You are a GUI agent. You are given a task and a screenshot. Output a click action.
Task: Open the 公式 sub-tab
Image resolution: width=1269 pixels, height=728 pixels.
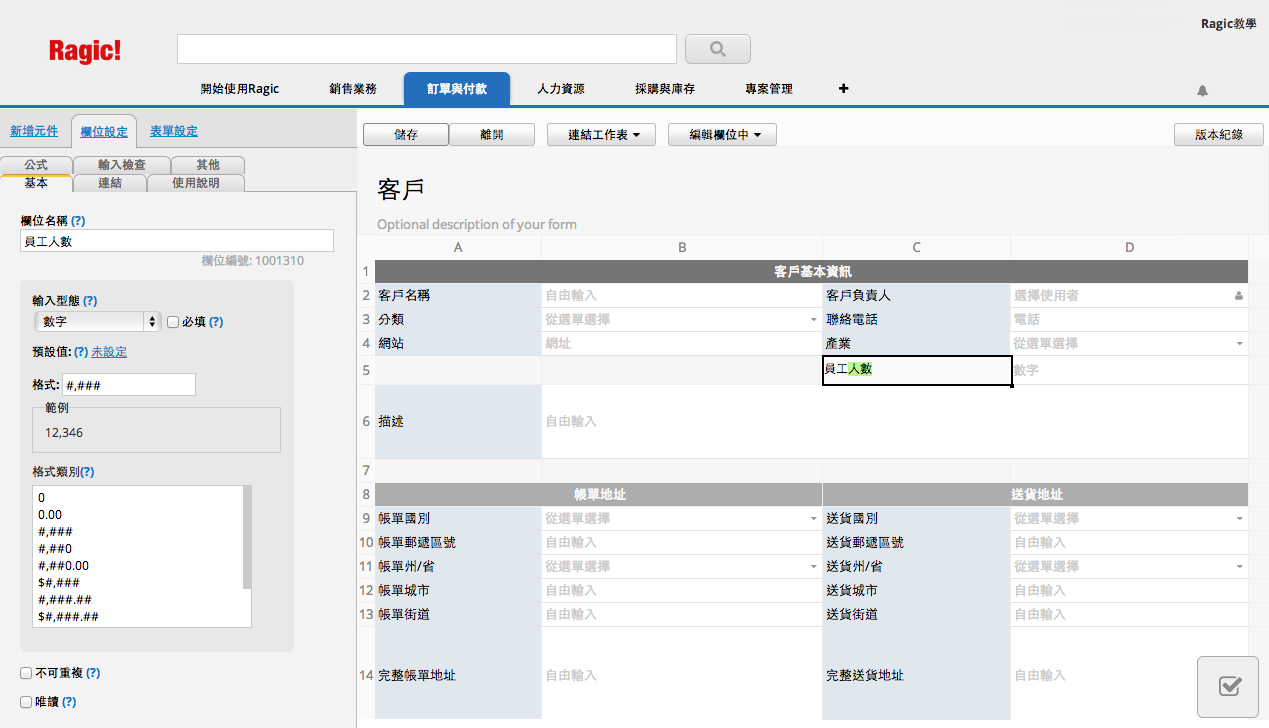tap(36, 165)
